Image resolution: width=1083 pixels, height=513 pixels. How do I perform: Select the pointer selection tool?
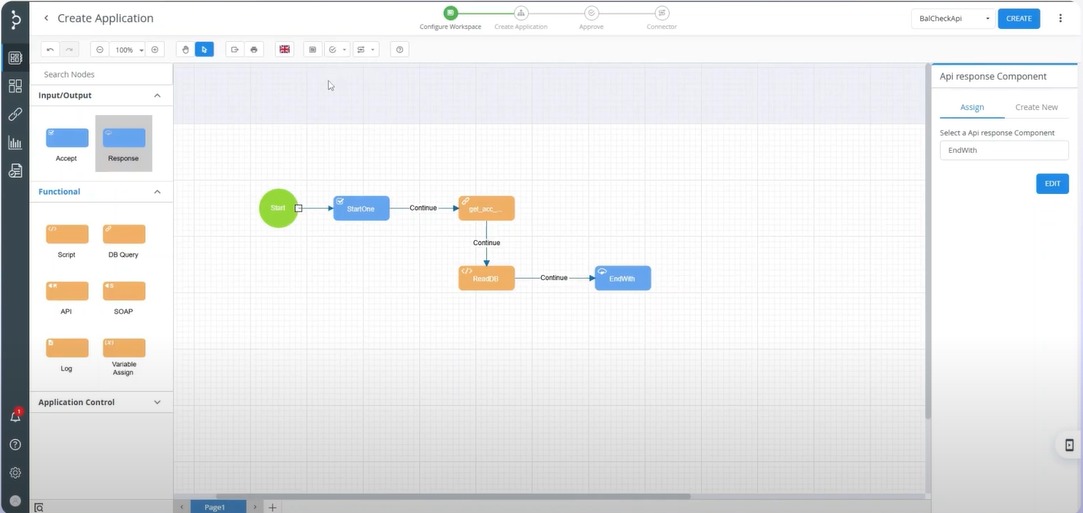(204, 49)
